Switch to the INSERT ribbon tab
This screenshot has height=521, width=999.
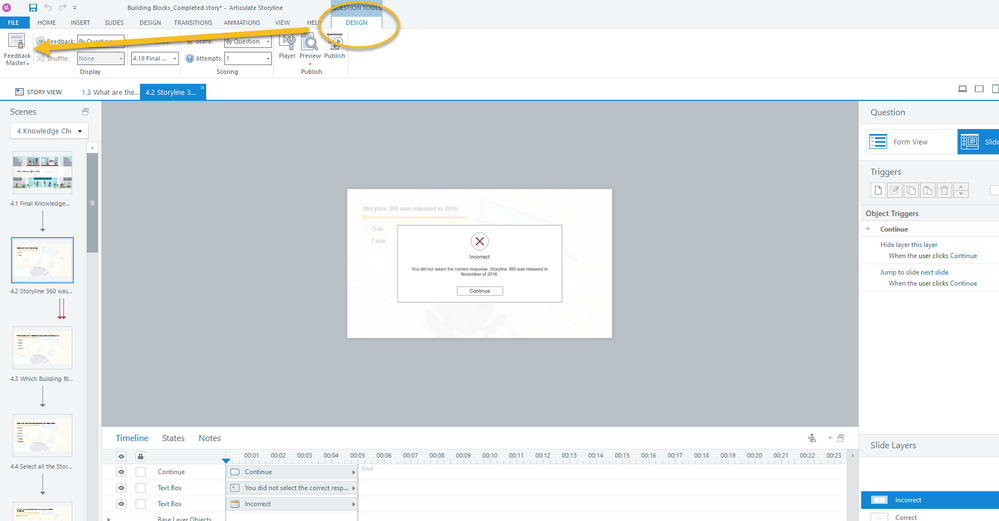coord(80,22)
